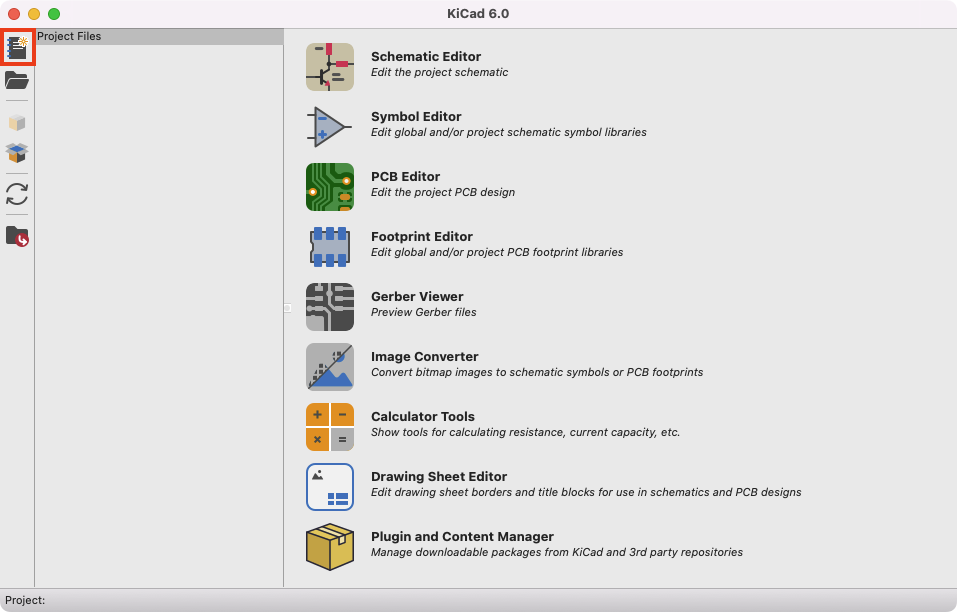Screen dimensions: 957x612
Task: Click the archive project cube icon
Action: [17, 123]
